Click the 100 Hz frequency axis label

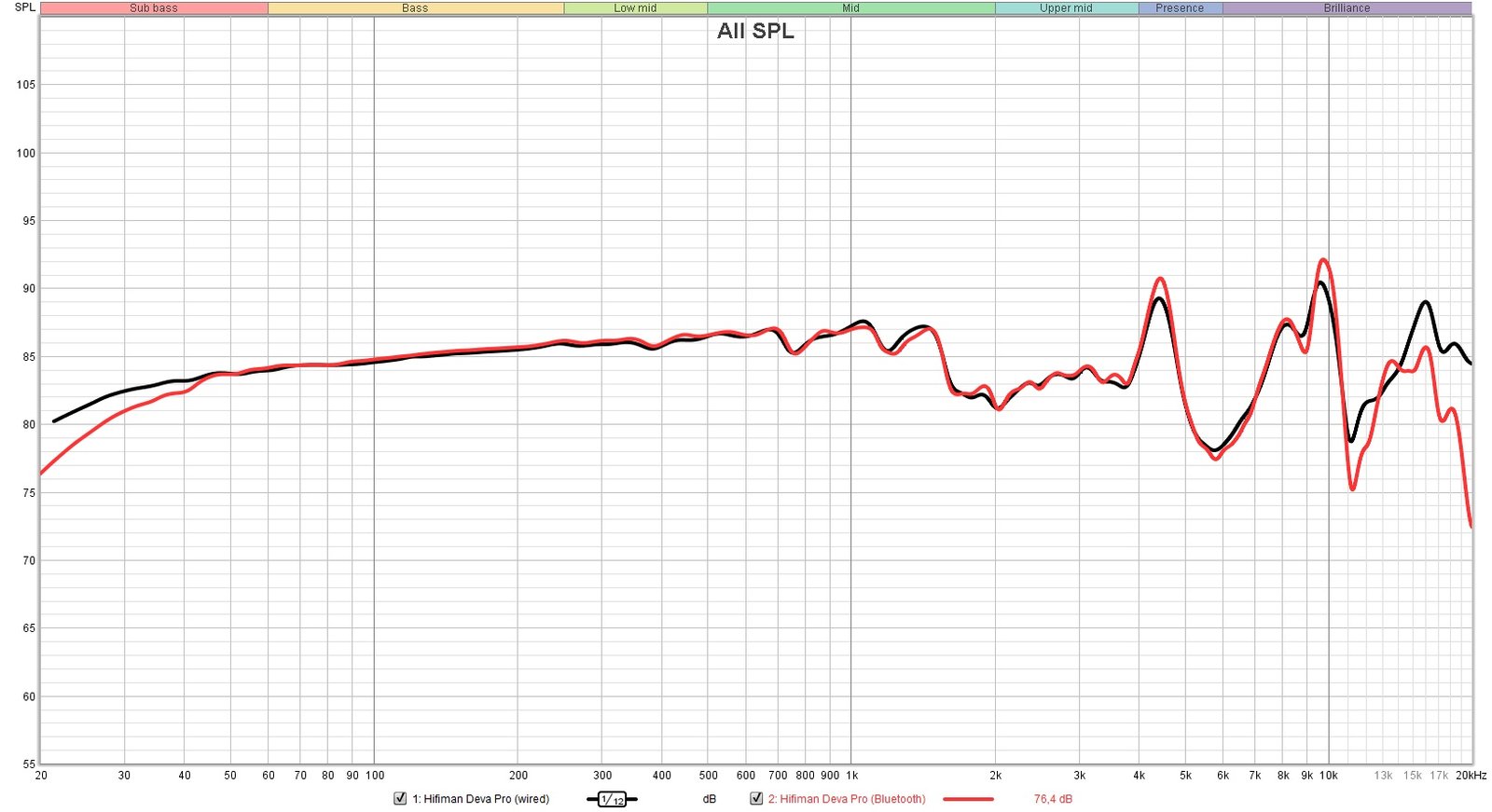tap(374, 776)
